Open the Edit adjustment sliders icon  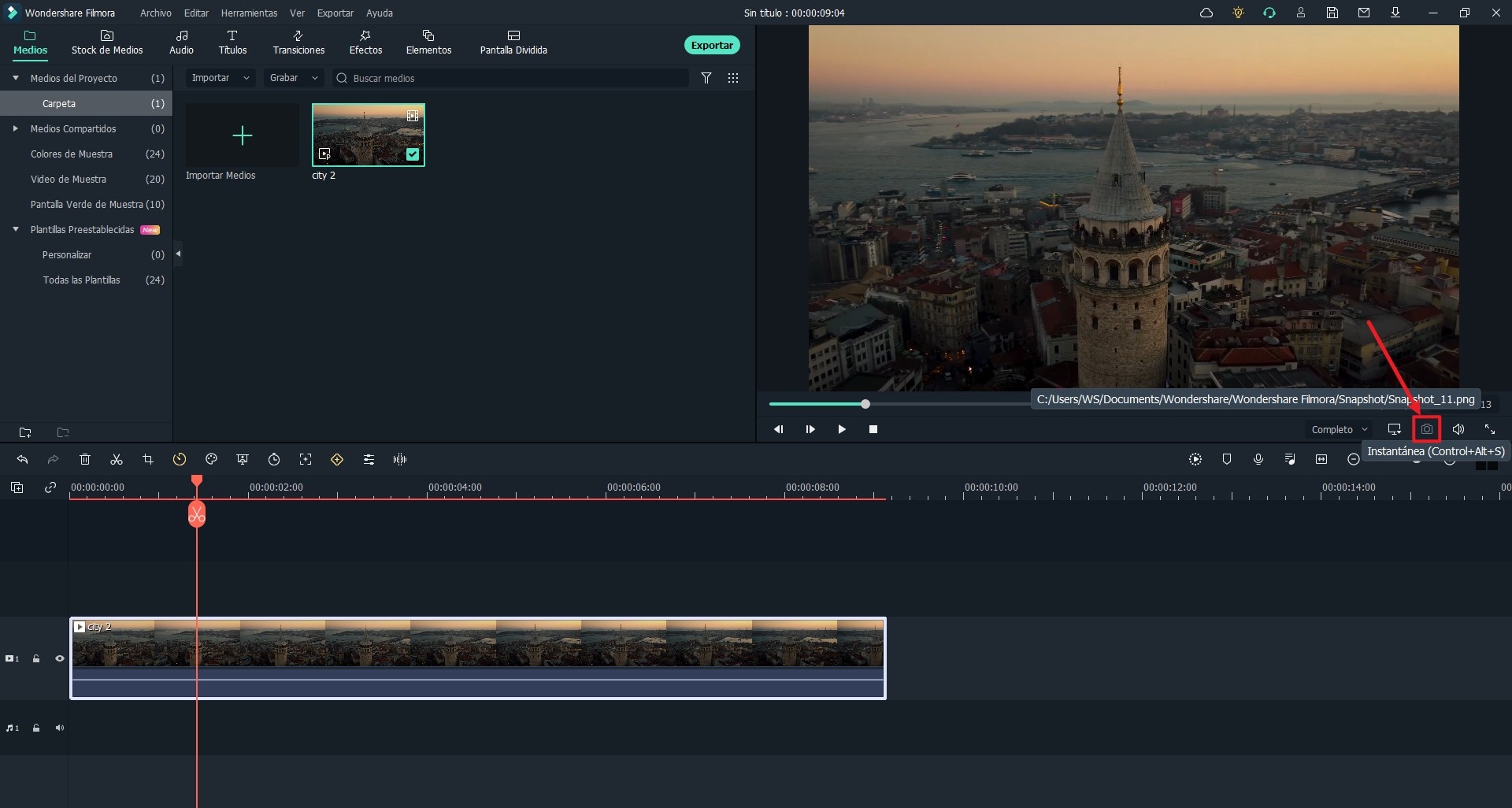click(x=369, y=459)
